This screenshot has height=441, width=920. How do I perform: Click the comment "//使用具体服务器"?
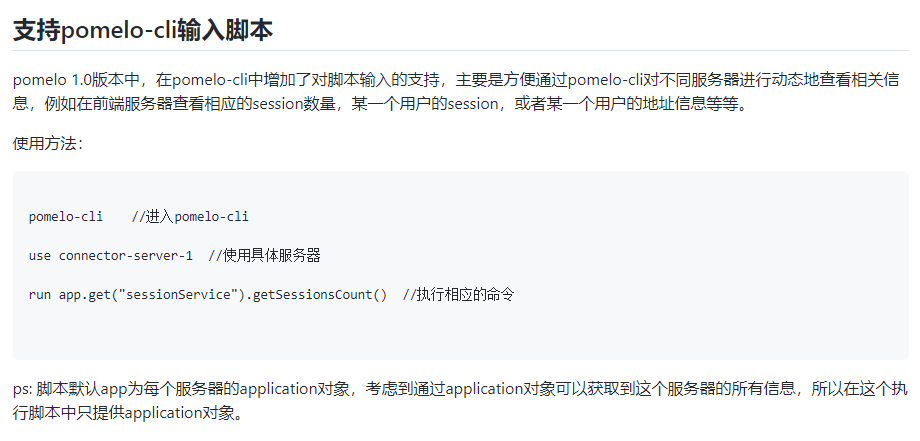[x=264, y=255]
